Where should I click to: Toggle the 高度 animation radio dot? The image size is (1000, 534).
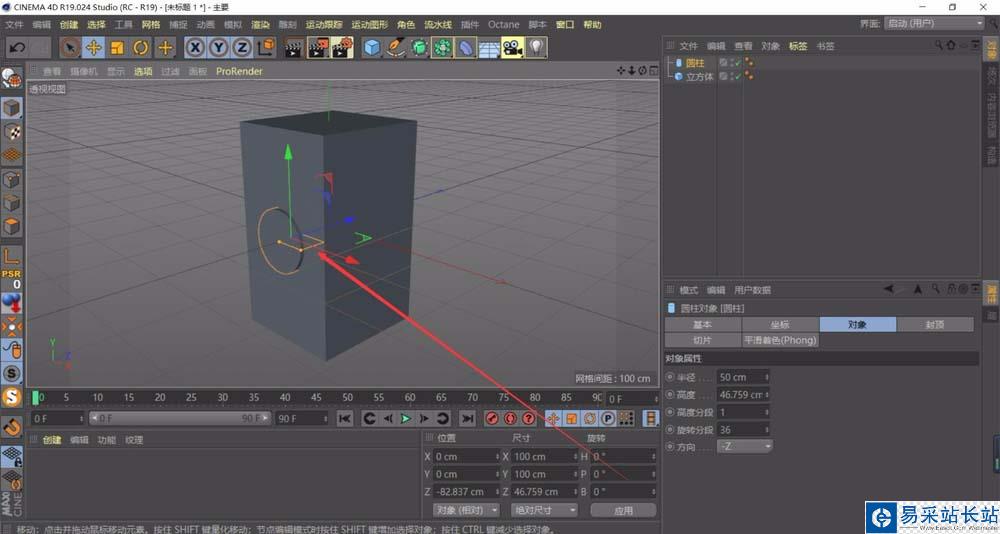tap(670, 394)
